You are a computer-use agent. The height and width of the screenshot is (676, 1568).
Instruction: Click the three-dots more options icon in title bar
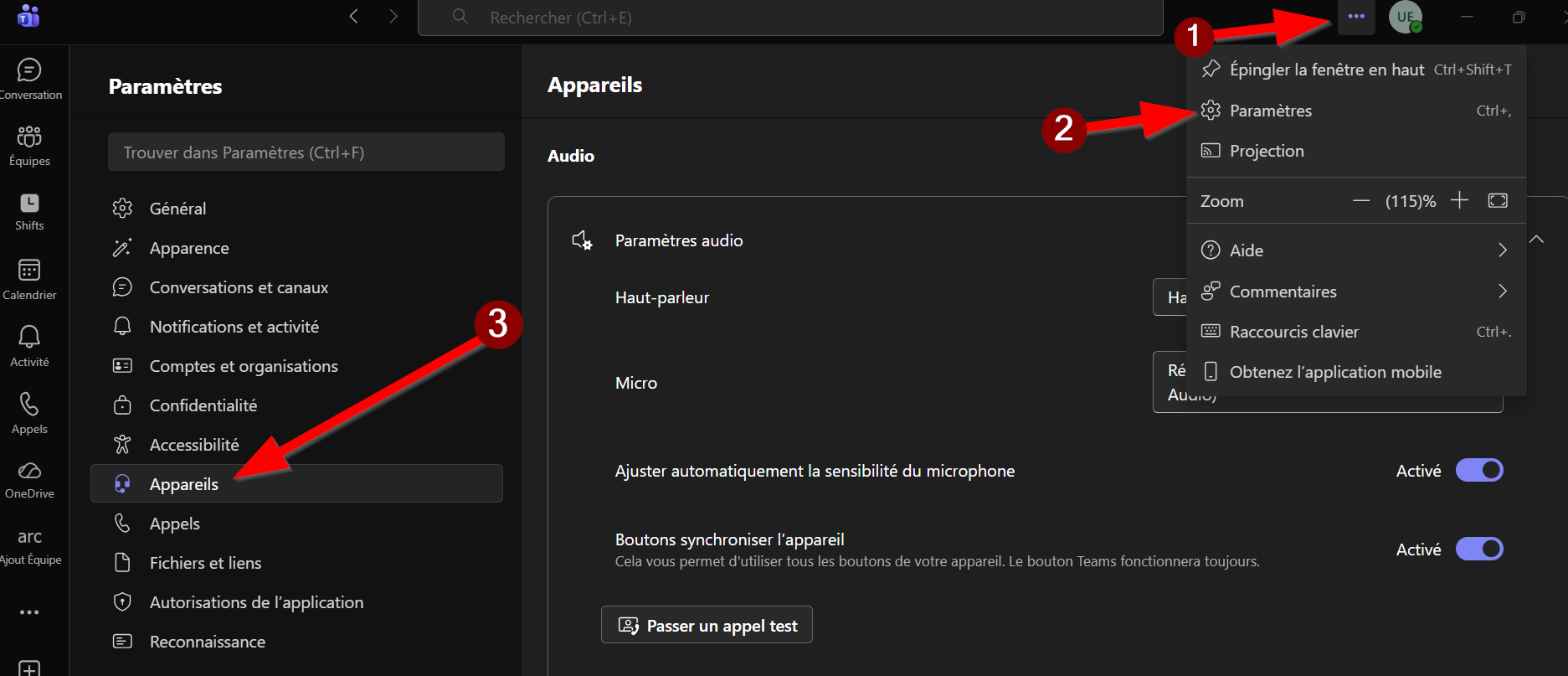coord(1356,17)
